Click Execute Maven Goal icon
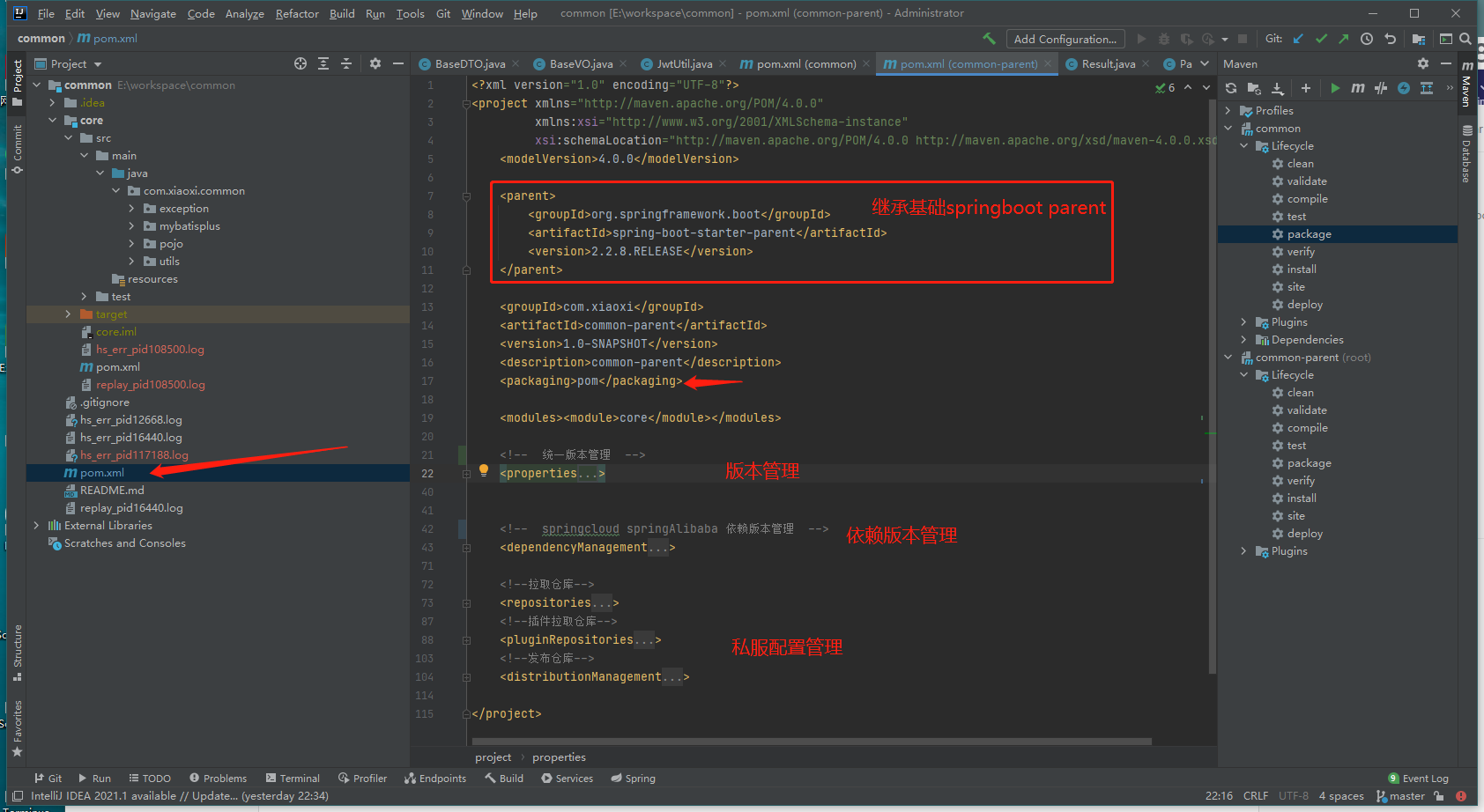This screenshot has height=812, width=1484. [1358, 88]
